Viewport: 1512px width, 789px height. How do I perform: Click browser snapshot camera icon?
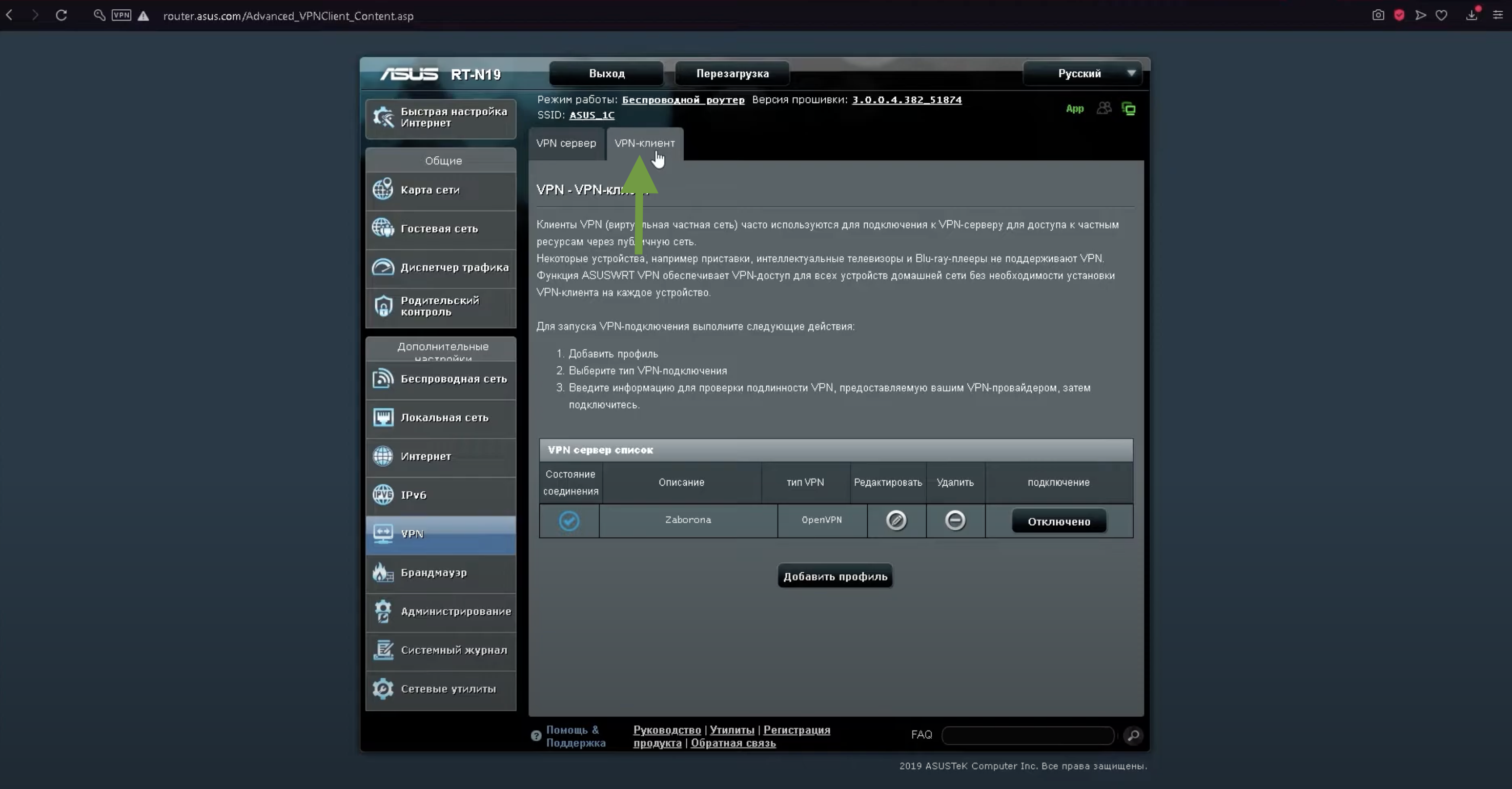1378,15
